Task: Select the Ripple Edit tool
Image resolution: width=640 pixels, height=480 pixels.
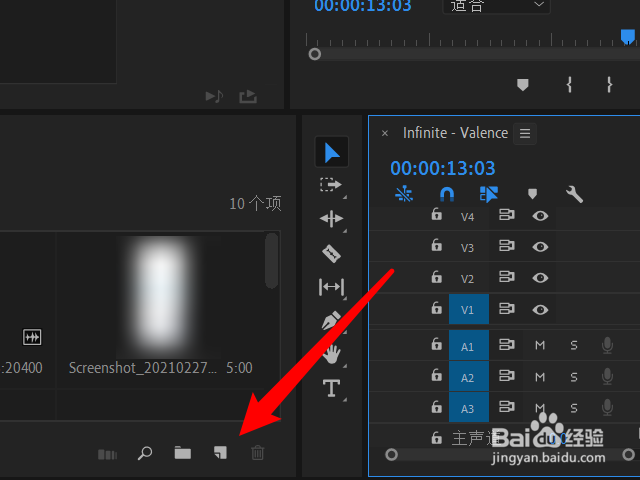Action: click(x=331, y=219)
